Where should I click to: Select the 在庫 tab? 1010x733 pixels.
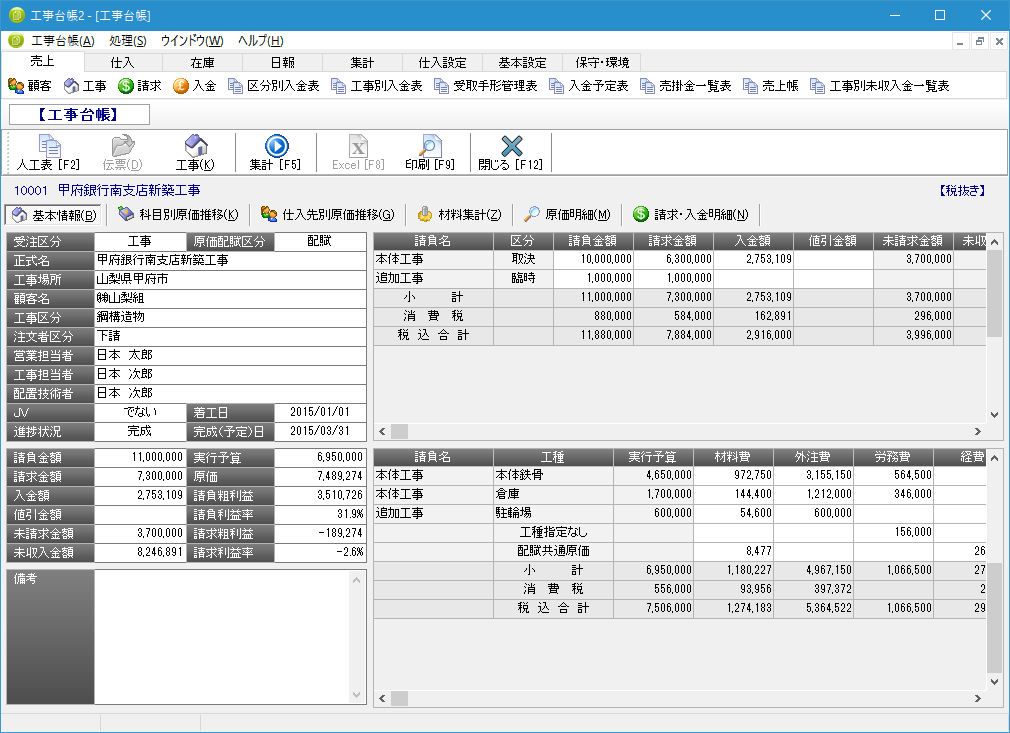point(202,62)
